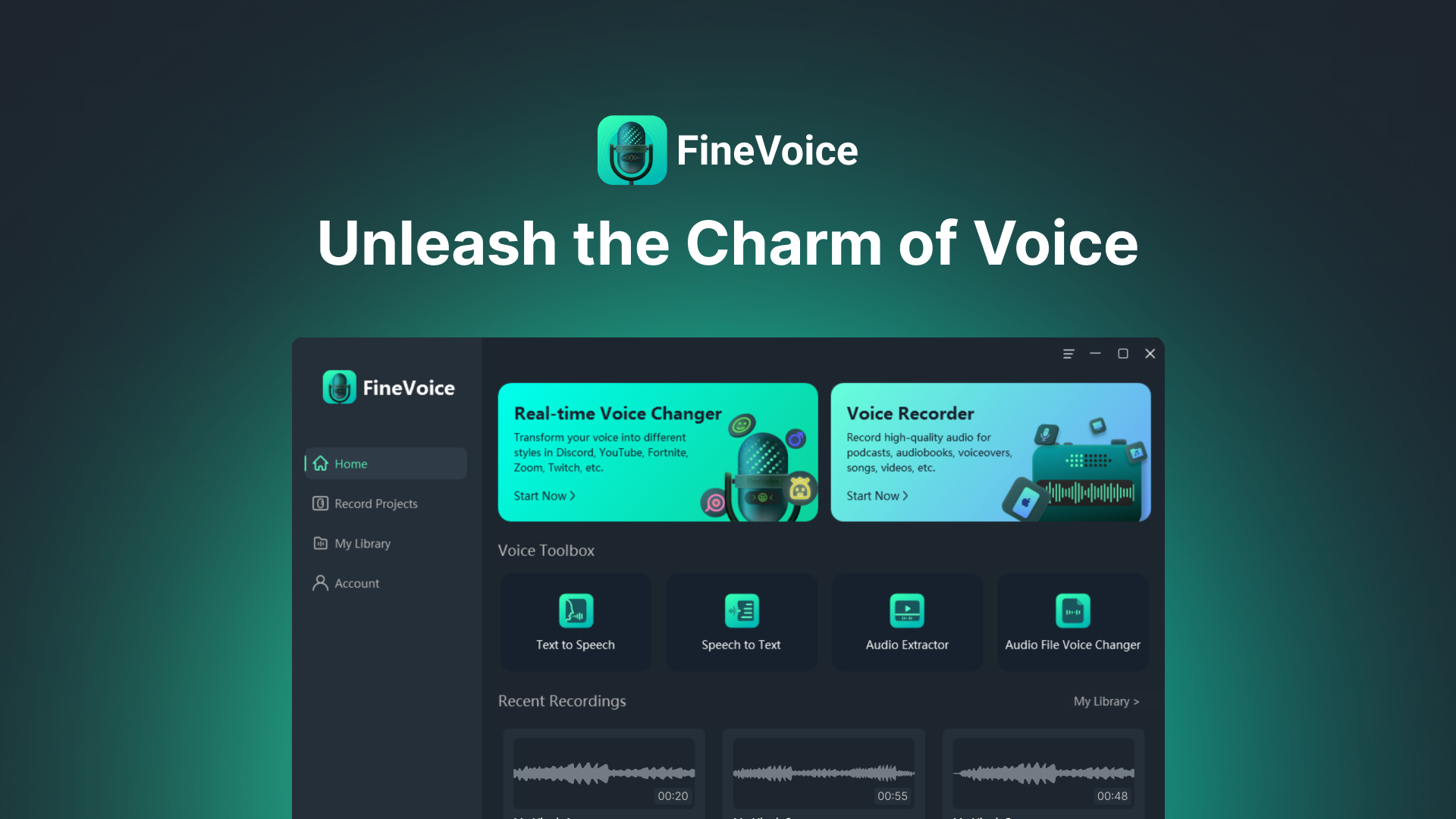This screenshot has height=819, width=1456.
Task: Click Start Now on Voice Recorder
Action: [876, 495]
